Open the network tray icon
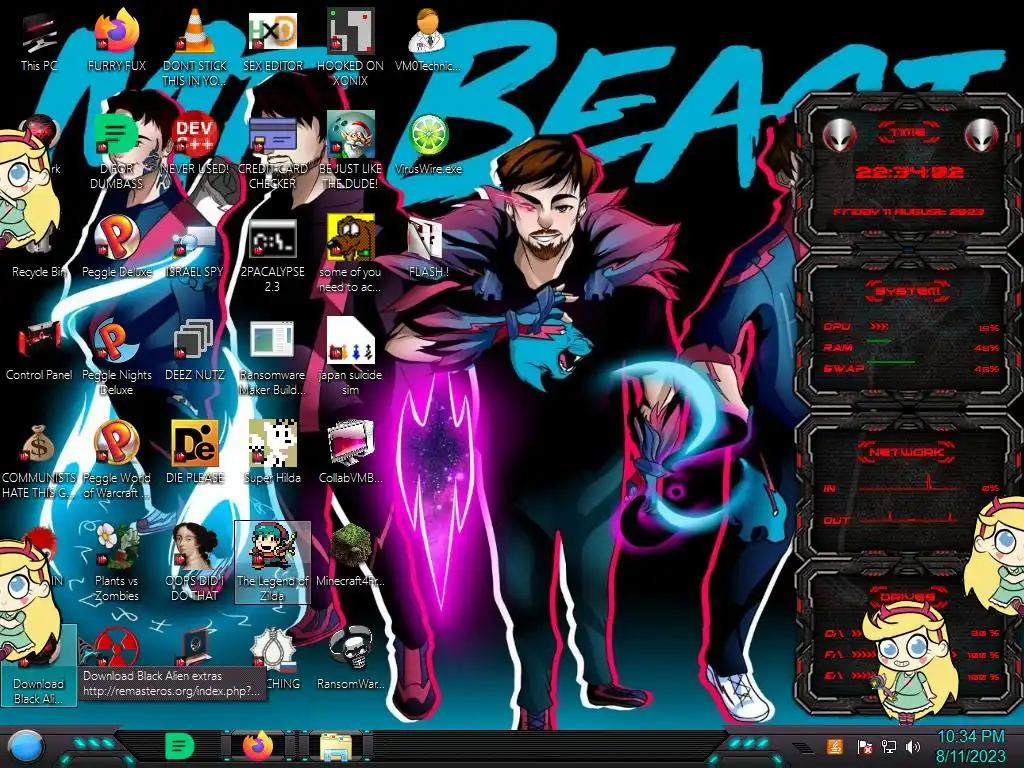The height and width of the screenshot is (768, 1024). (889, 746)
